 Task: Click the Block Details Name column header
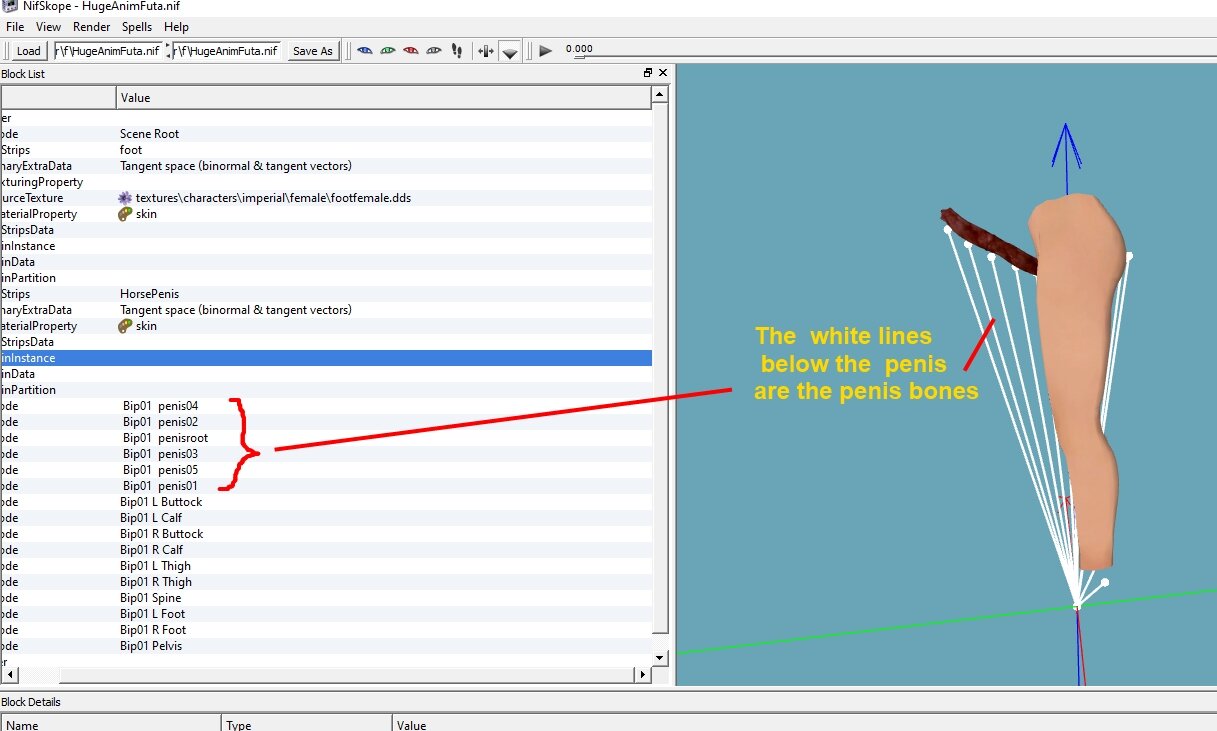pyautogui.click(x=110, y=722)
